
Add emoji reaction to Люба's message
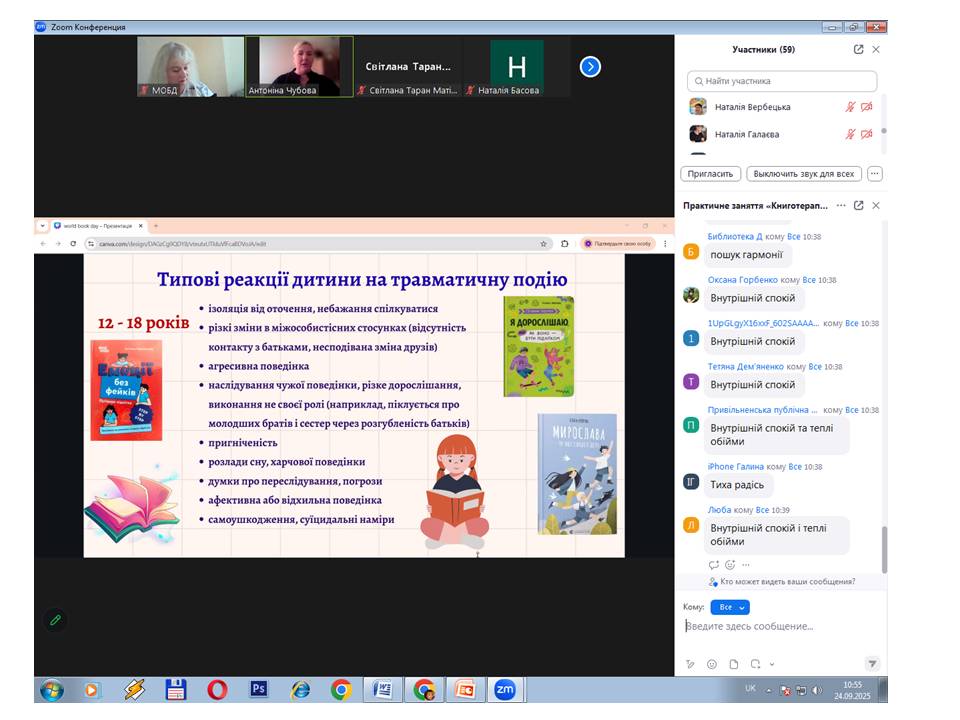point(729,565)
